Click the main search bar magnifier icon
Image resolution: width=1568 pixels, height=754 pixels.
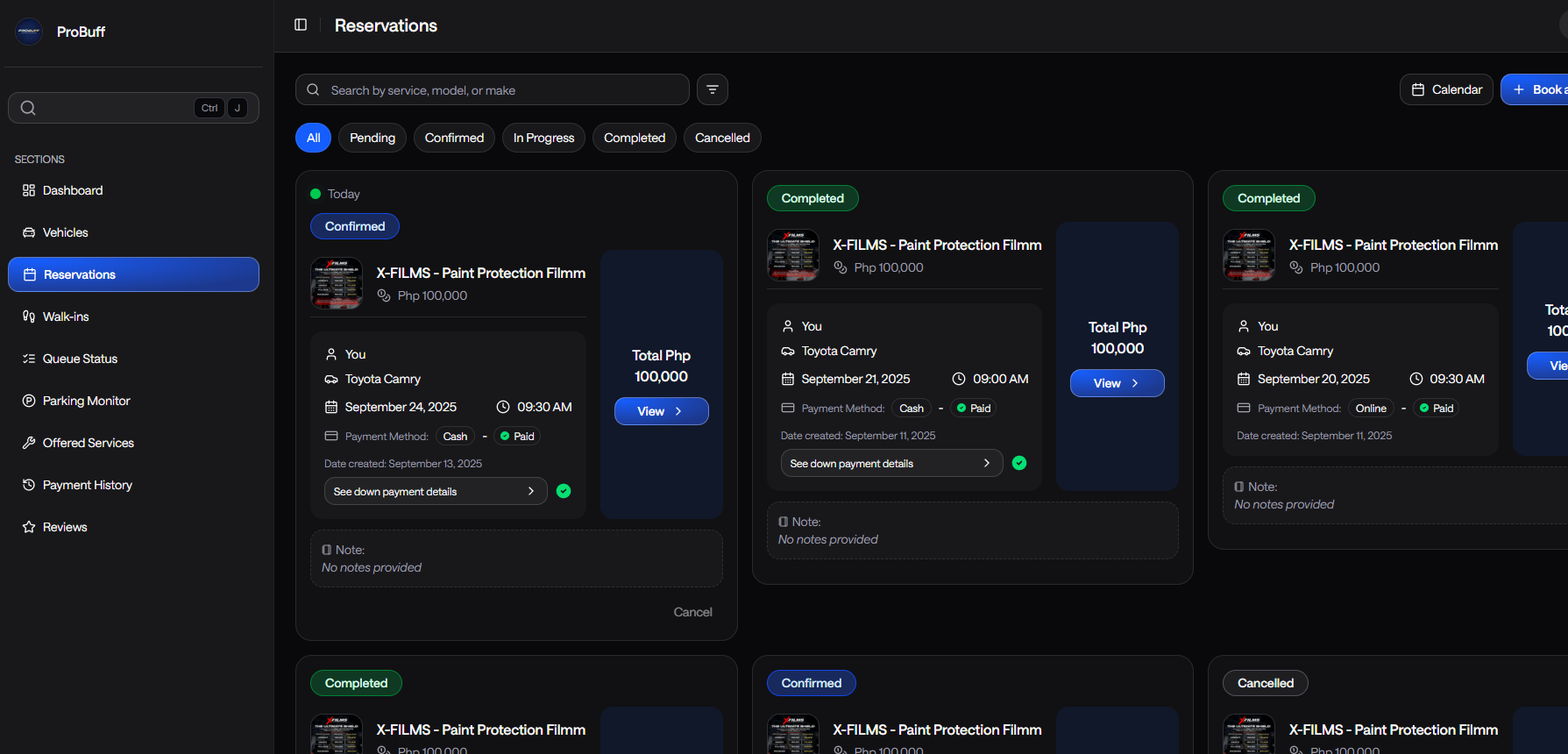pyautogui.click(x=313, y=89)
